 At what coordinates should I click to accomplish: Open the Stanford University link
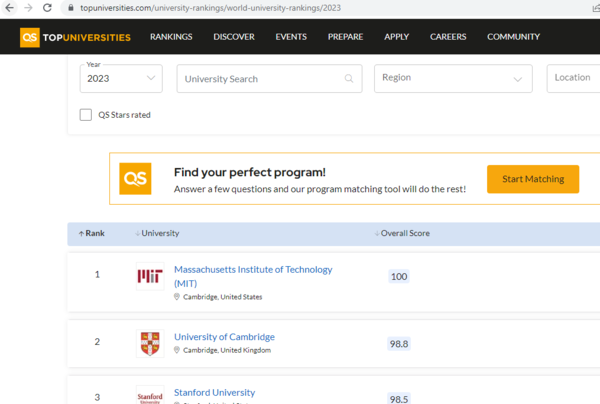[214, 393]
